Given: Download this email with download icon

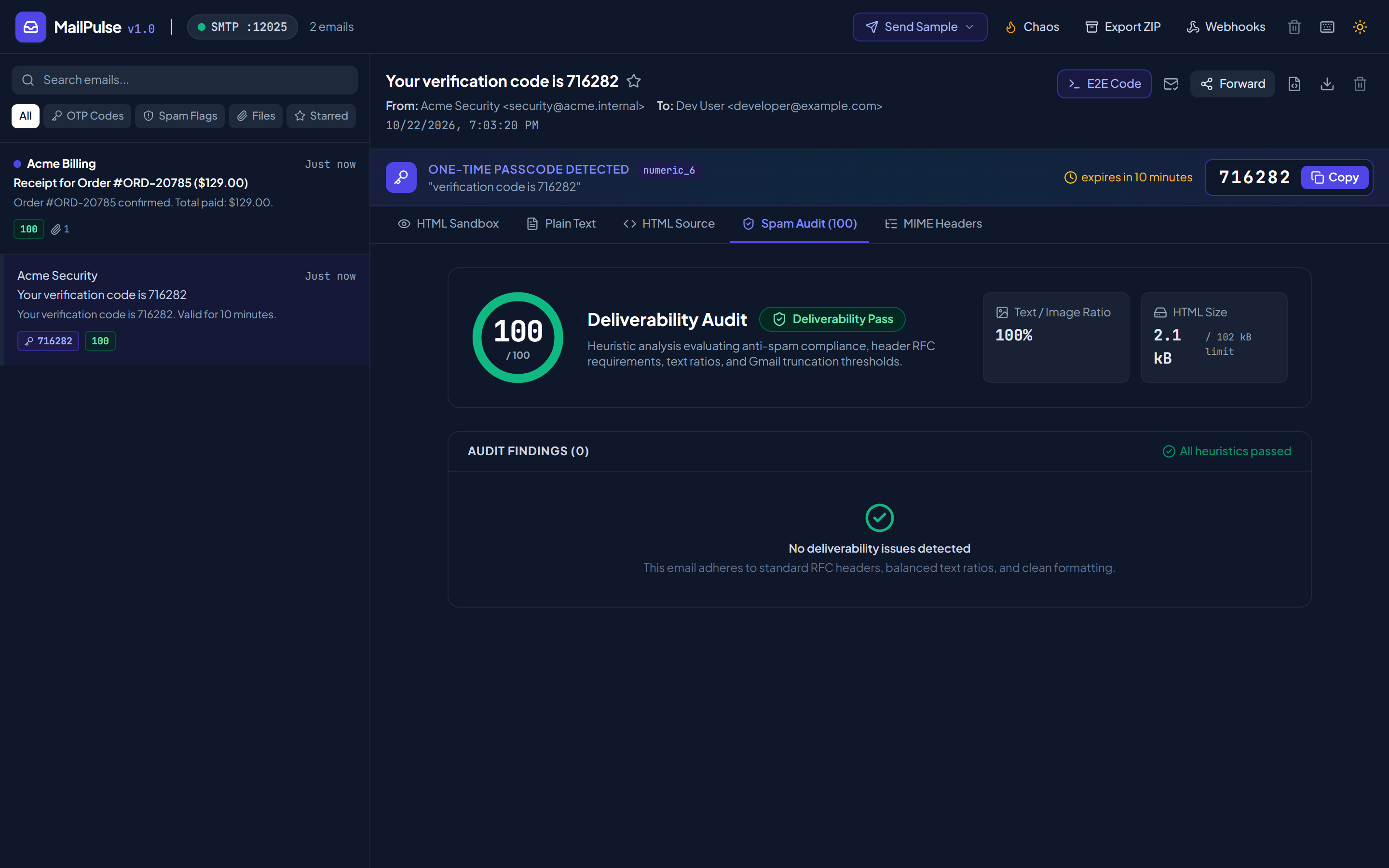Looking at the screenshot, I should point(1326,84).
